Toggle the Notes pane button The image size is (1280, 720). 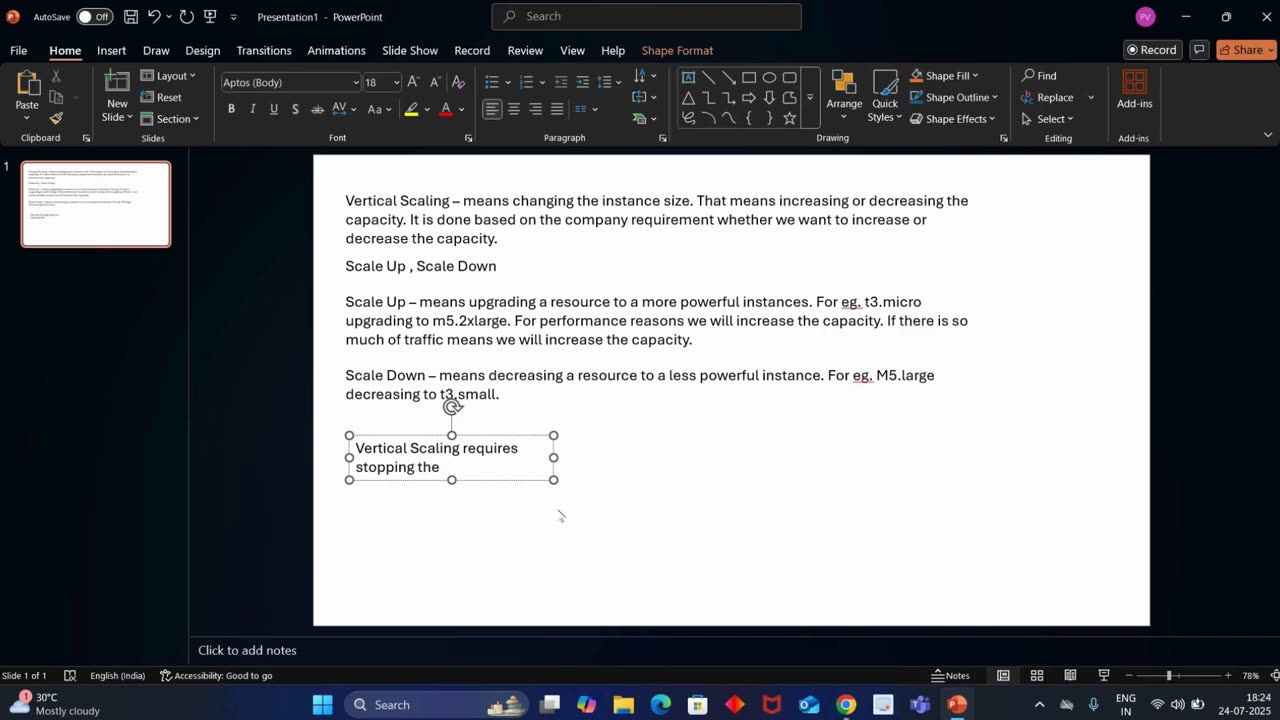point(951,675)
